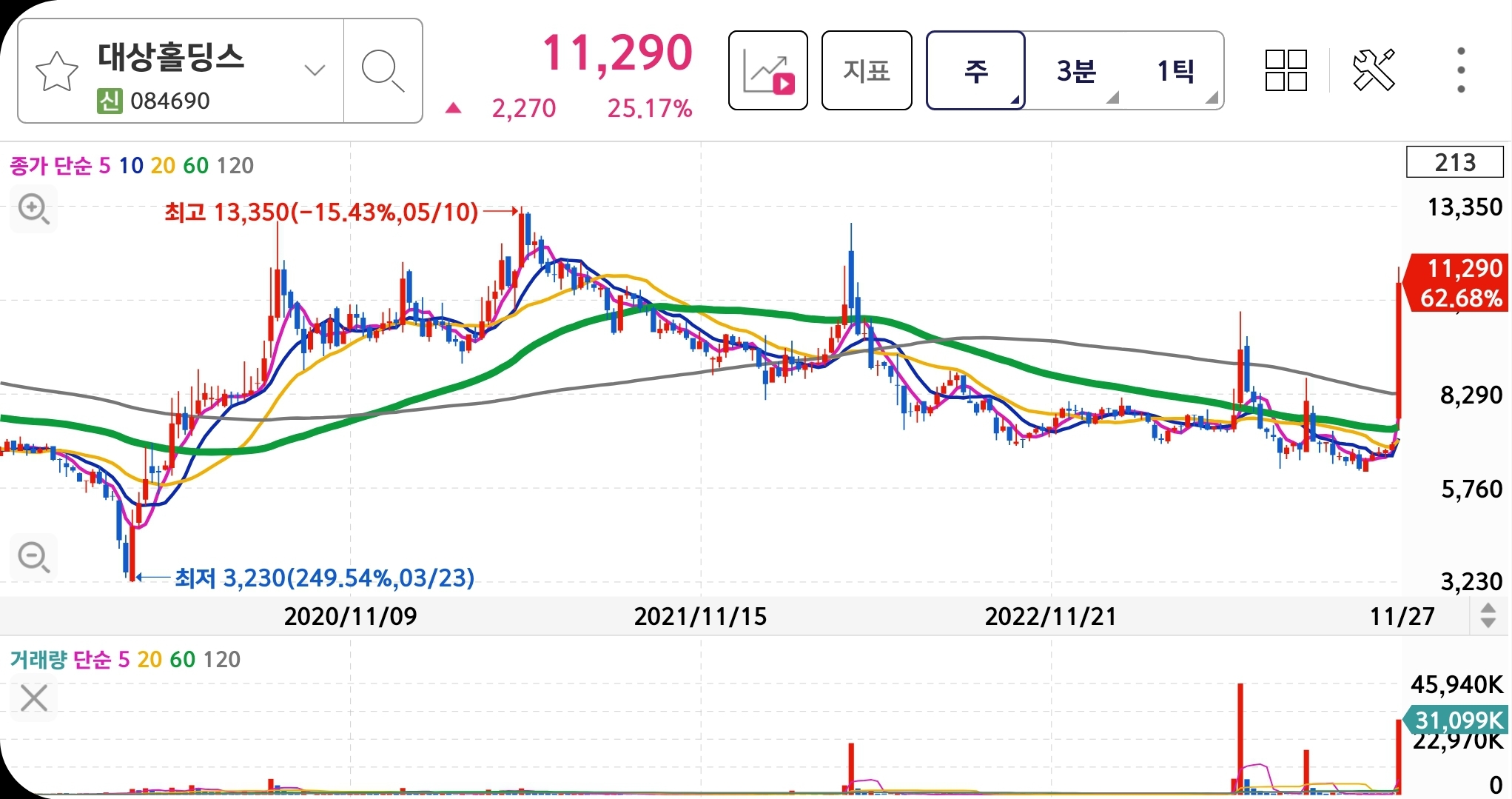This screenshot has height=799, width=1512.
Task: Open chart tools wrench icon
Action: click(x=1374, y=70)
